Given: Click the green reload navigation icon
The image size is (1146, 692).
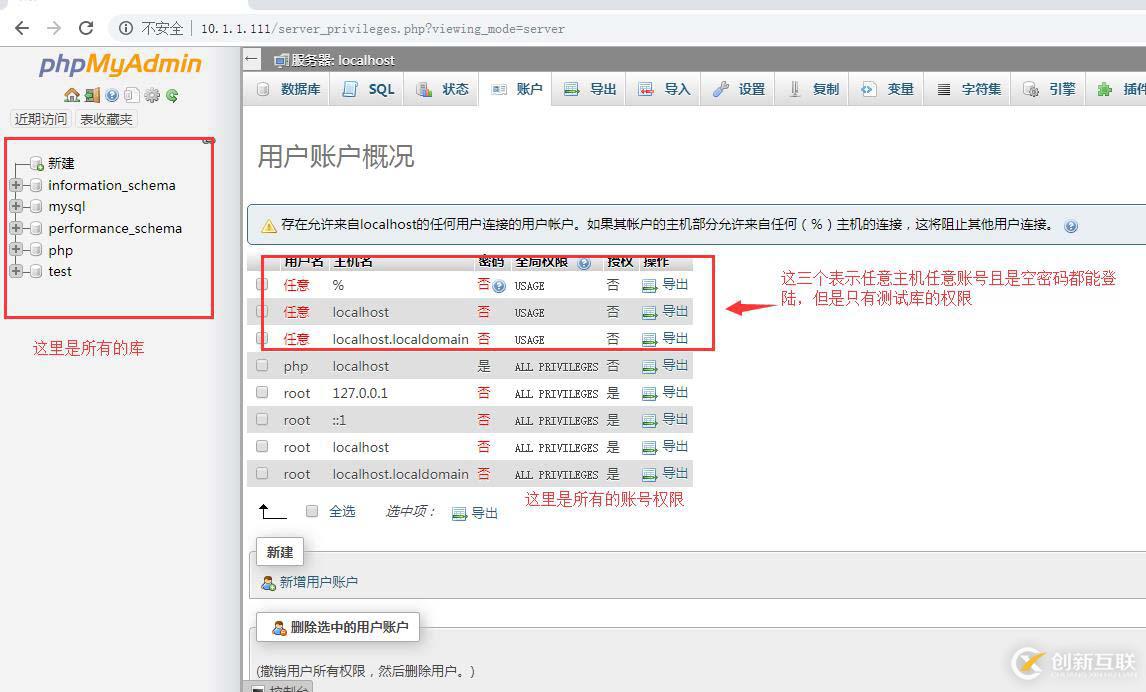Looking at the screenshot, I should (172, 95).
